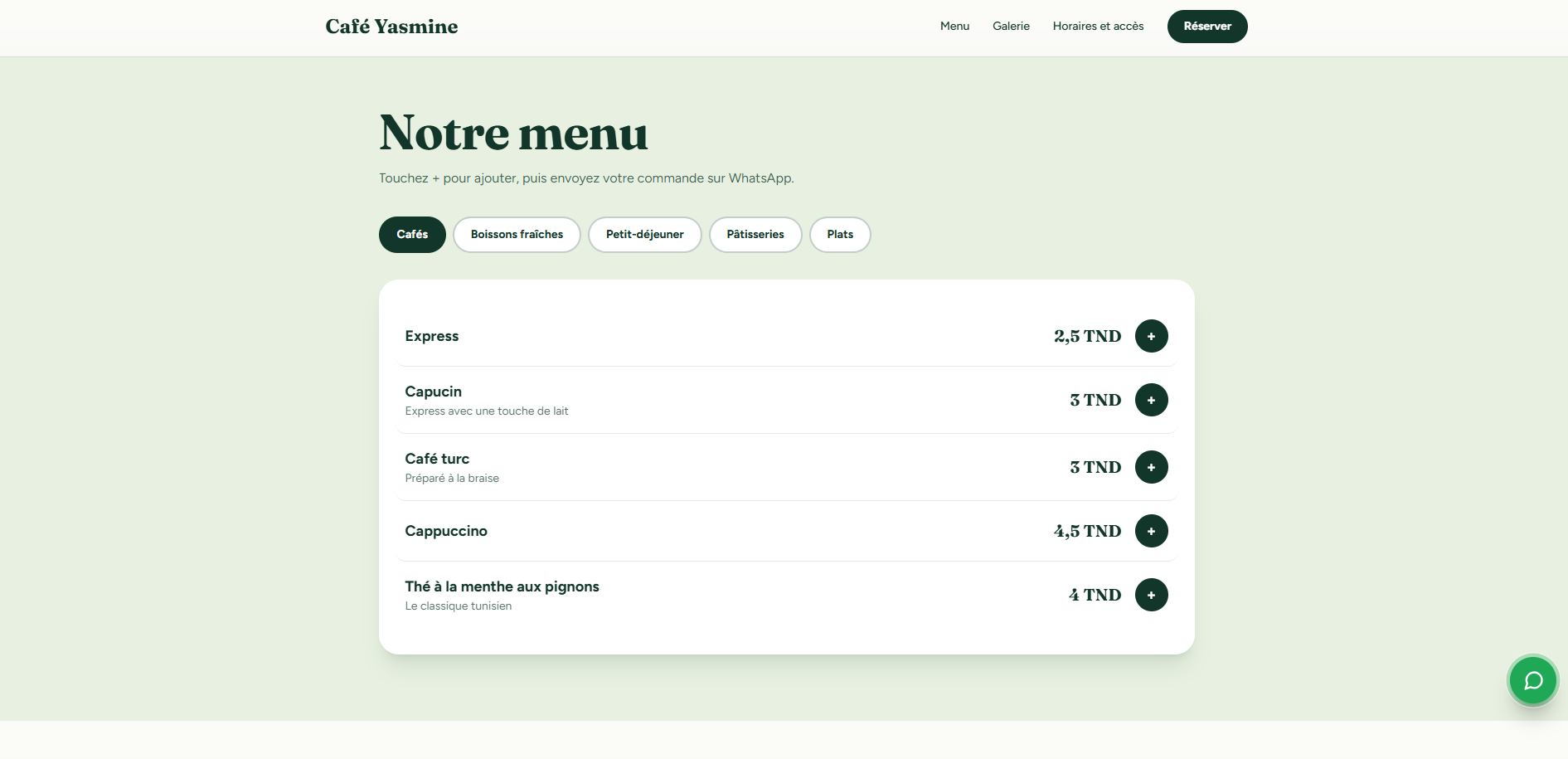Select the Cafés category tab
1568x759 pixels.
pos(412,235)
